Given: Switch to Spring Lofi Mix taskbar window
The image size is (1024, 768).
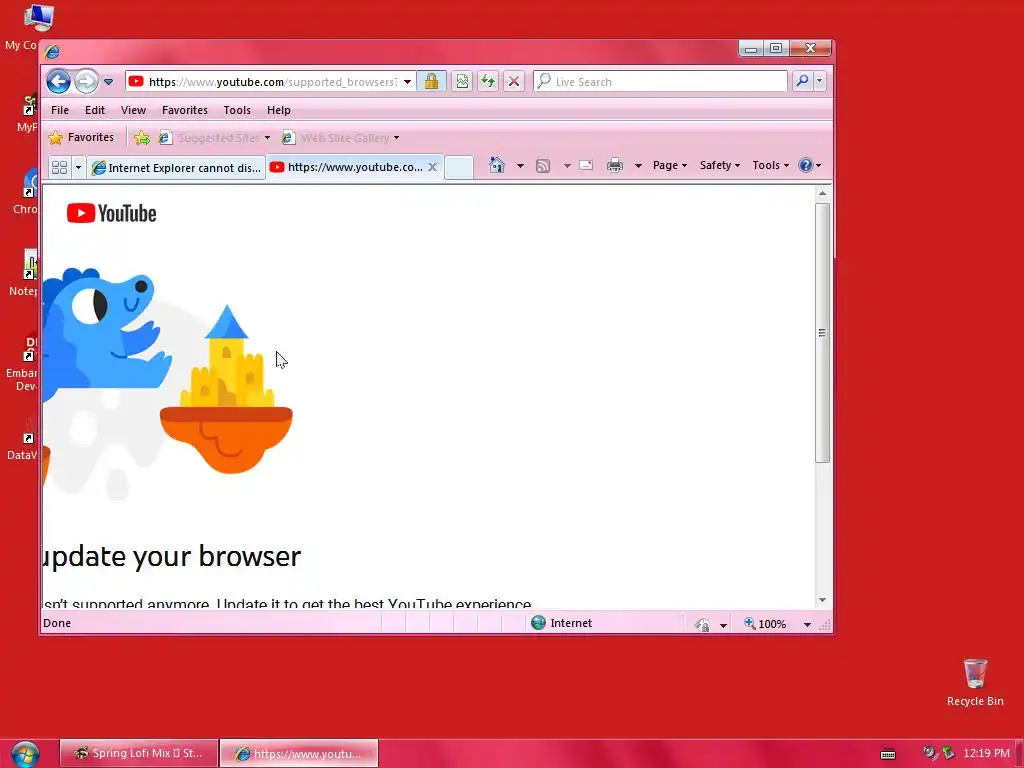Looking at the screenshot, I should (x=139, y=753).
